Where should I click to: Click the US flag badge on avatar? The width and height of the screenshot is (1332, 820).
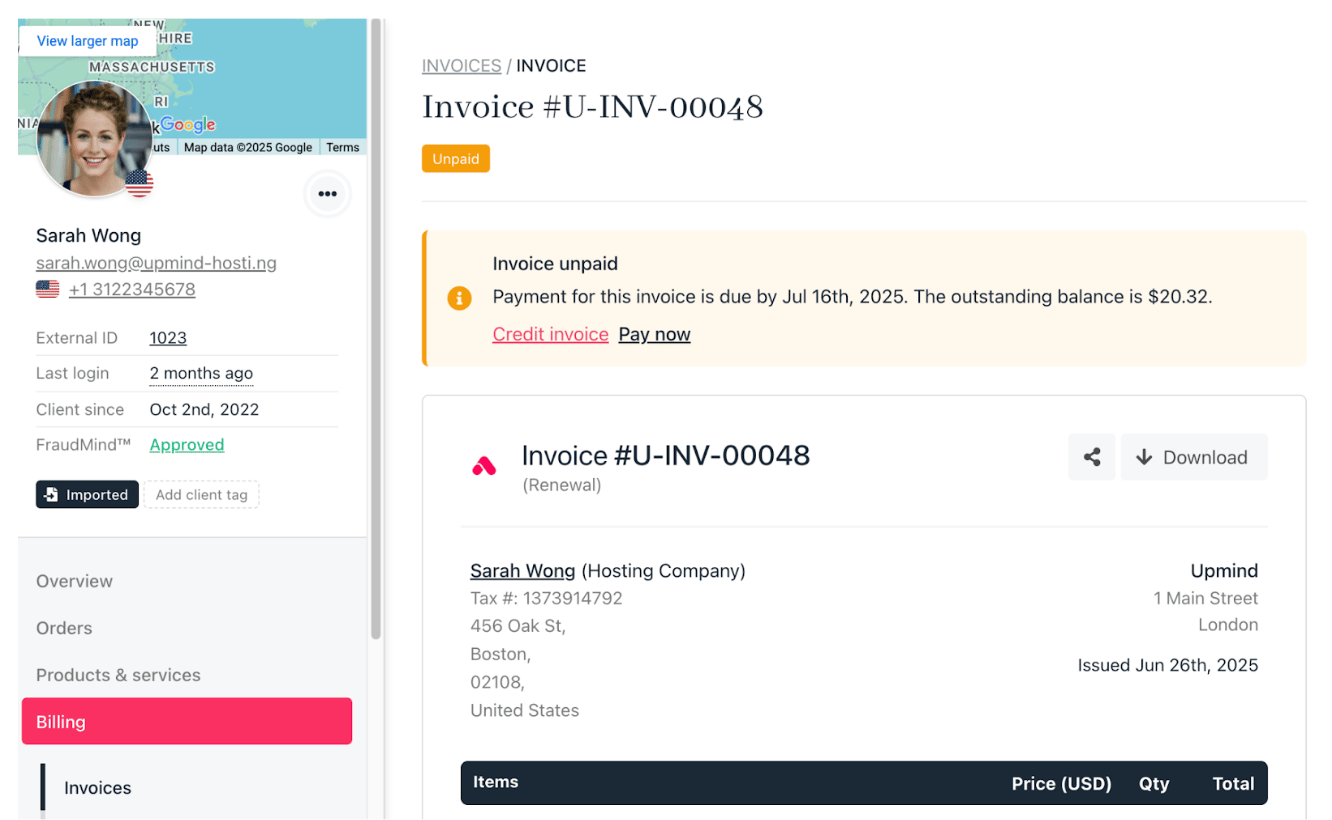(x=139, y=183)
